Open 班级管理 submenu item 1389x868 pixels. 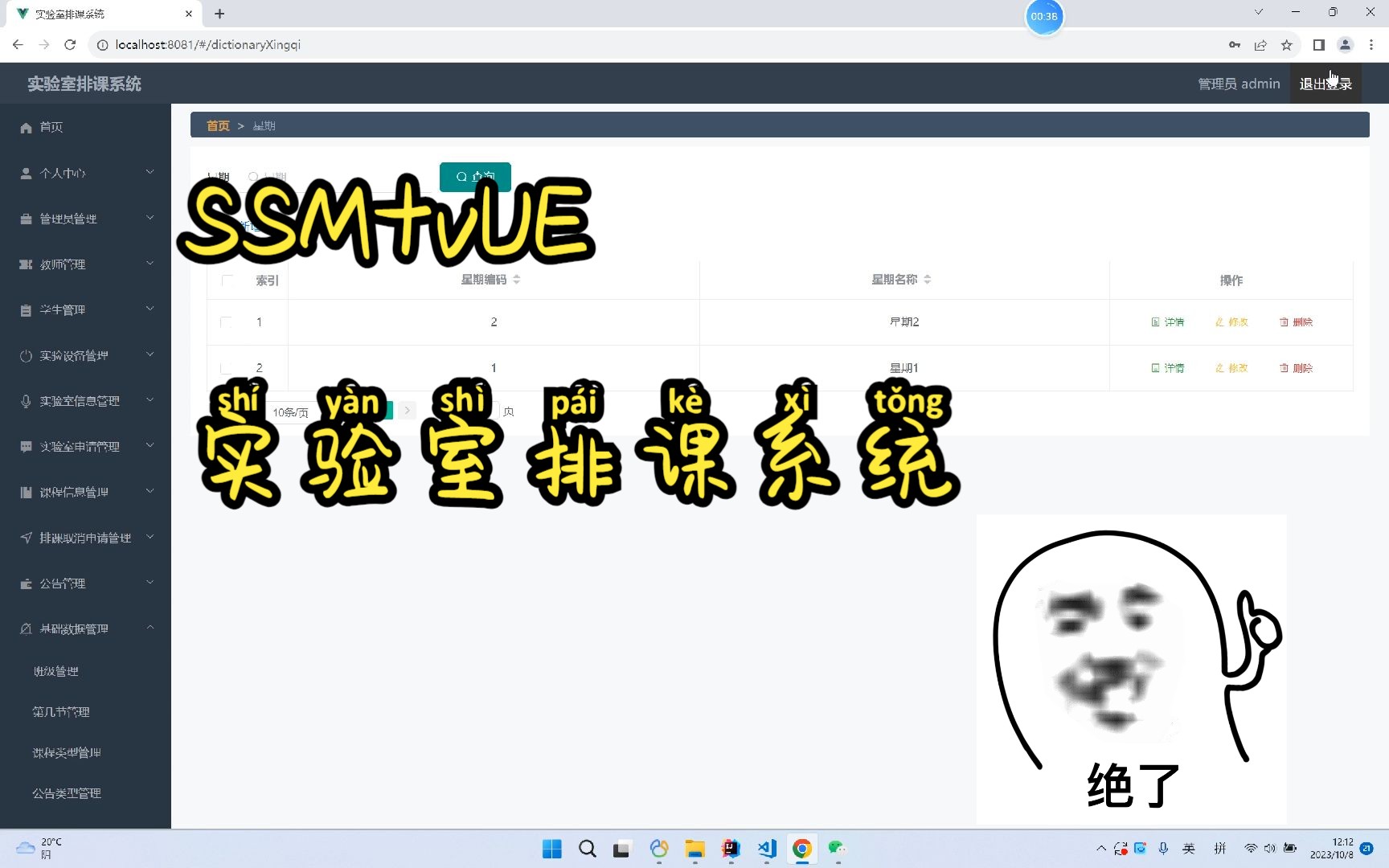(x=56, y=672)
